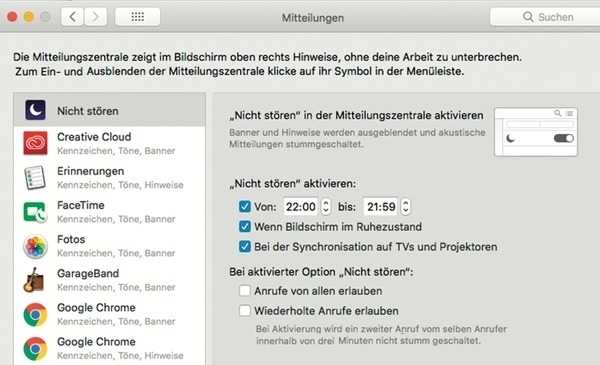The image size is (600, 365).
Task: Toggle Wenn Bildschirm im Ruhezustand checkbox
Action: click(245, 226)
